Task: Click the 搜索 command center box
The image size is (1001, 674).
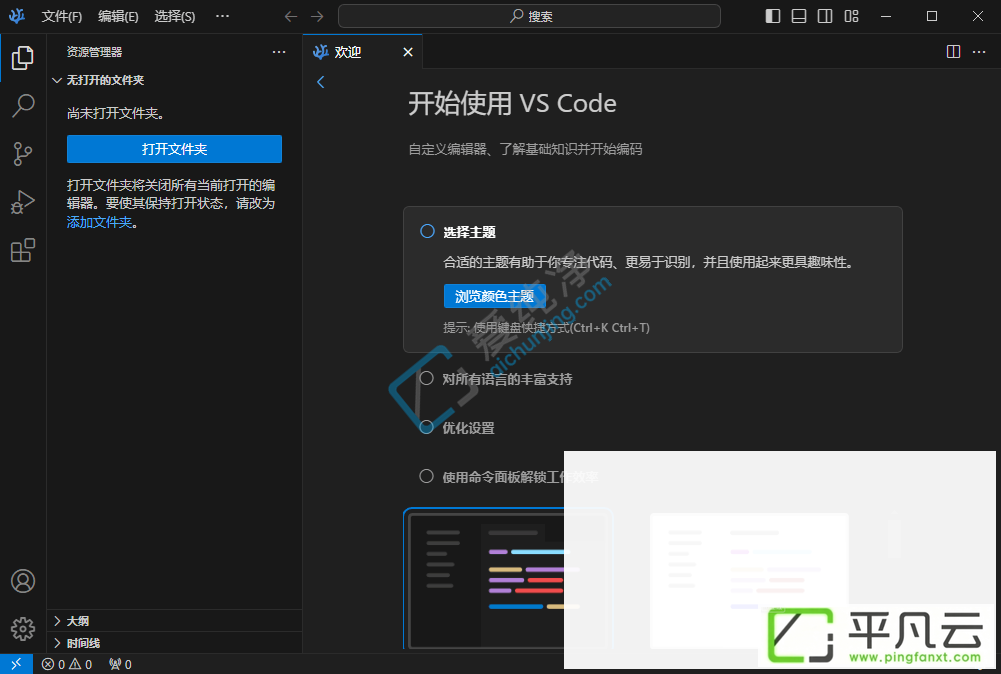Action: (529, 16)
